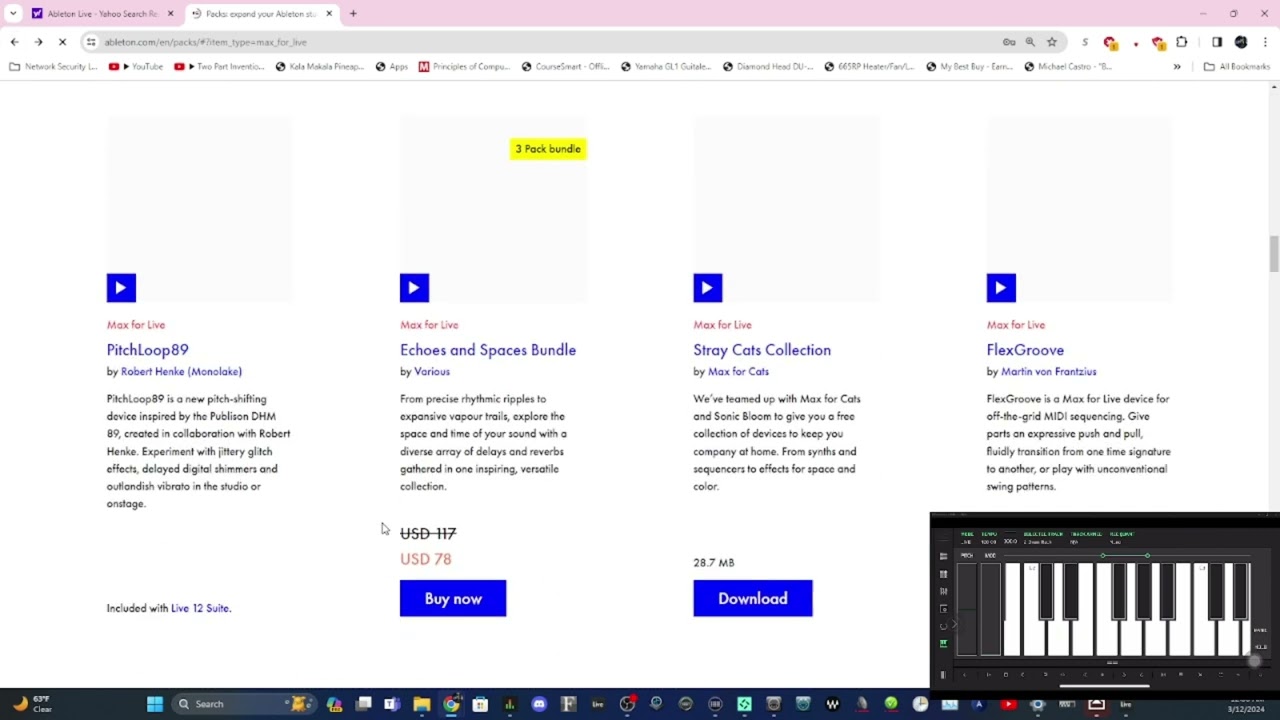
Task: Open the PitchLoop89 pack page
Action: click(147, 350)
